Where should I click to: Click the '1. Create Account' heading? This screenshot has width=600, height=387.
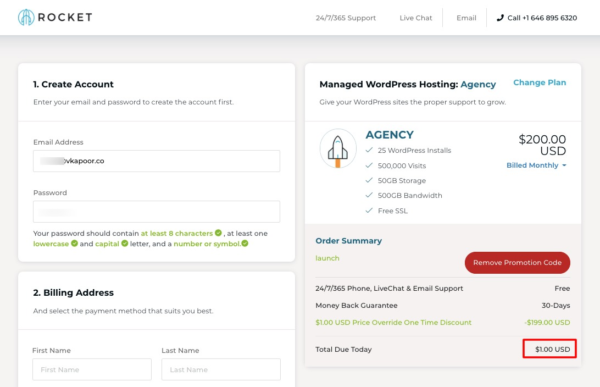pyautogui.click(x=73, y=84)
